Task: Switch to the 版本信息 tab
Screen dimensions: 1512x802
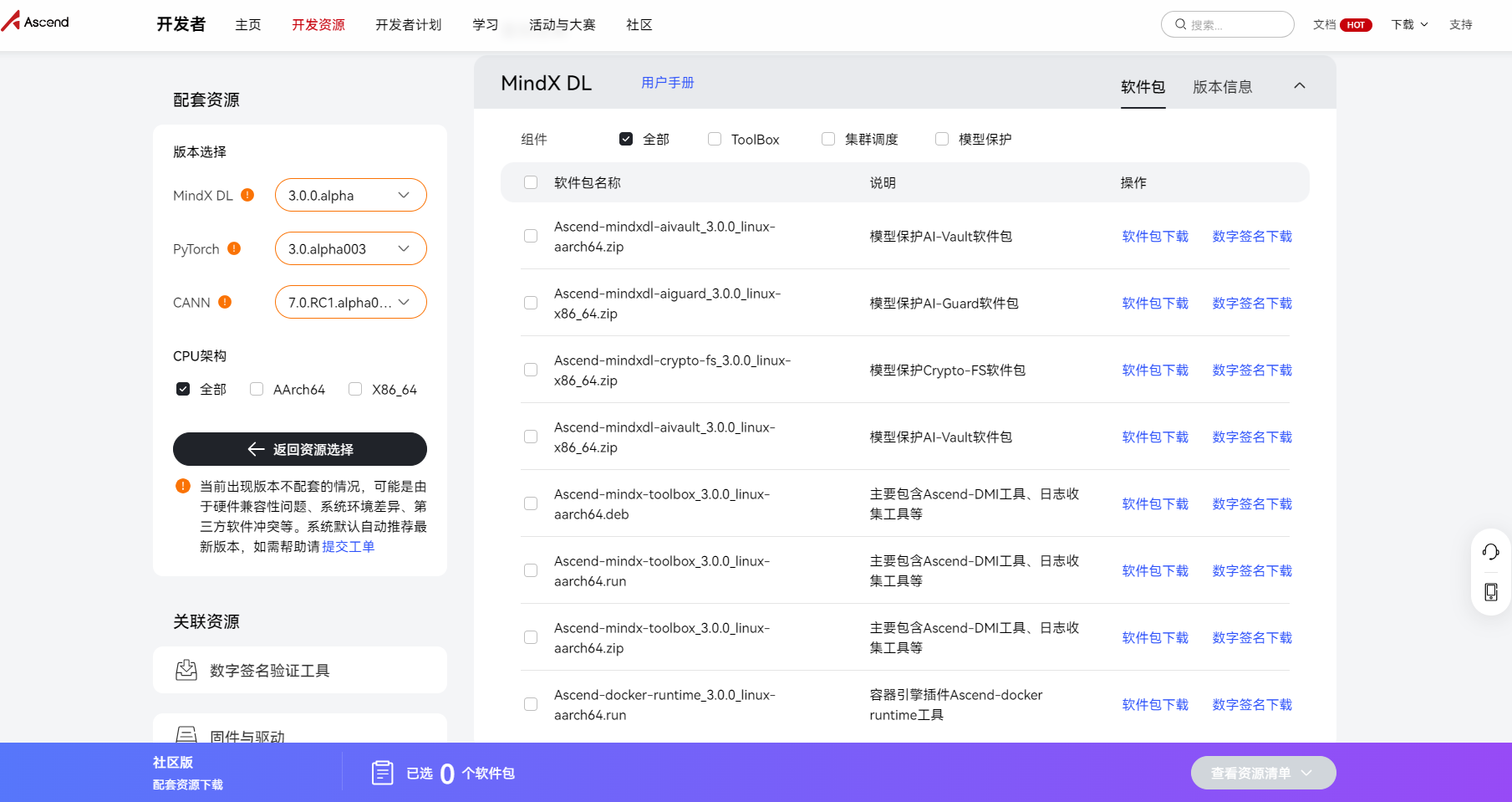Action: pos(1223,87)
